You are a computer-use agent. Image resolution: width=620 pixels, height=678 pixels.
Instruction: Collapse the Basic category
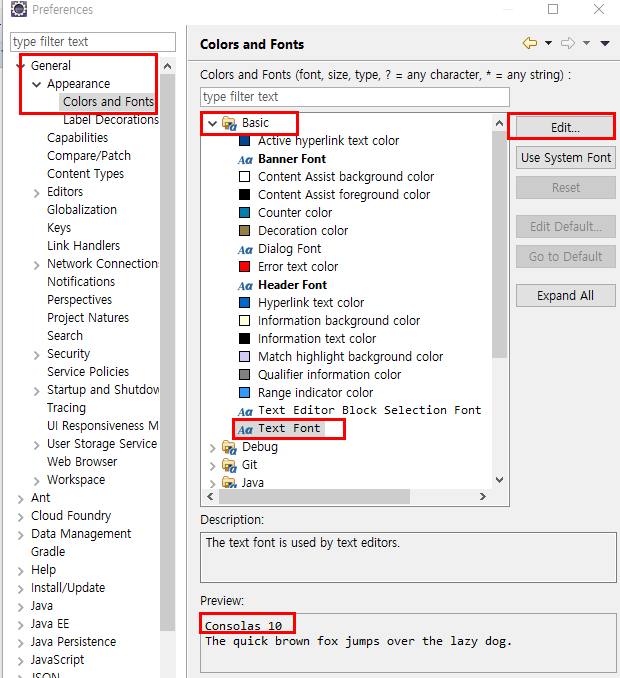(x=212, y=124)
